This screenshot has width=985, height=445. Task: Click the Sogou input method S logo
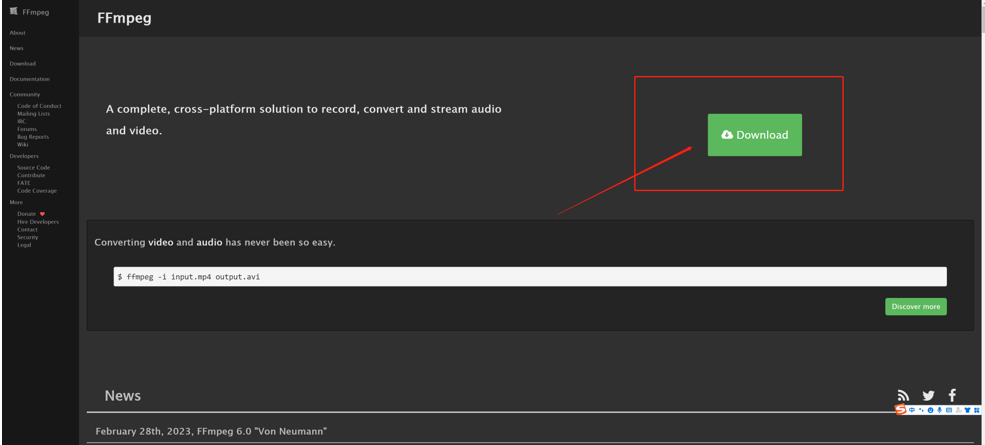(x=900, y=410)
